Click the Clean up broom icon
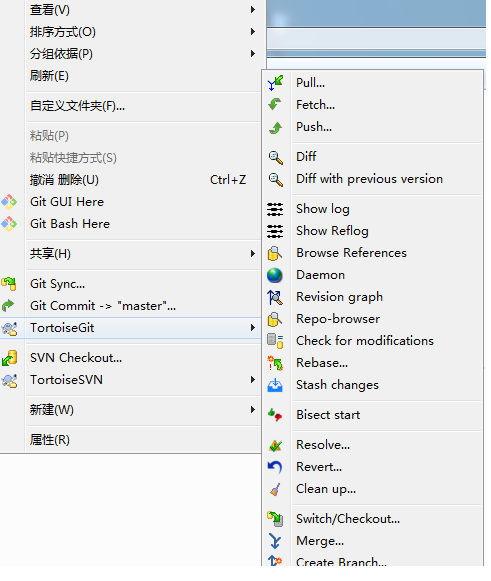This screenshot has height=581, width=491. pos(275,489)
